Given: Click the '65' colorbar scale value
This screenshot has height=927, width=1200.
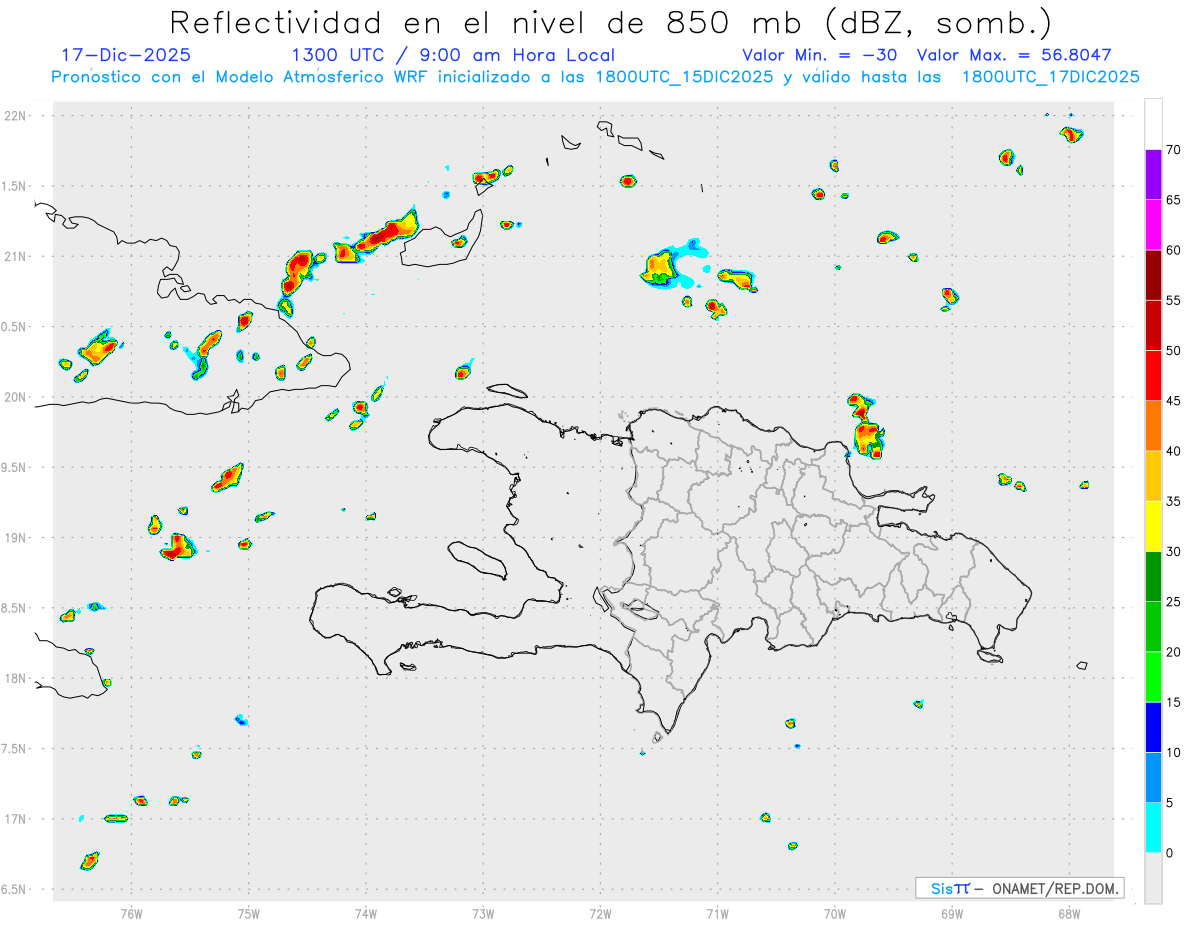Looking at the screenshot, I should (1174, 200).
